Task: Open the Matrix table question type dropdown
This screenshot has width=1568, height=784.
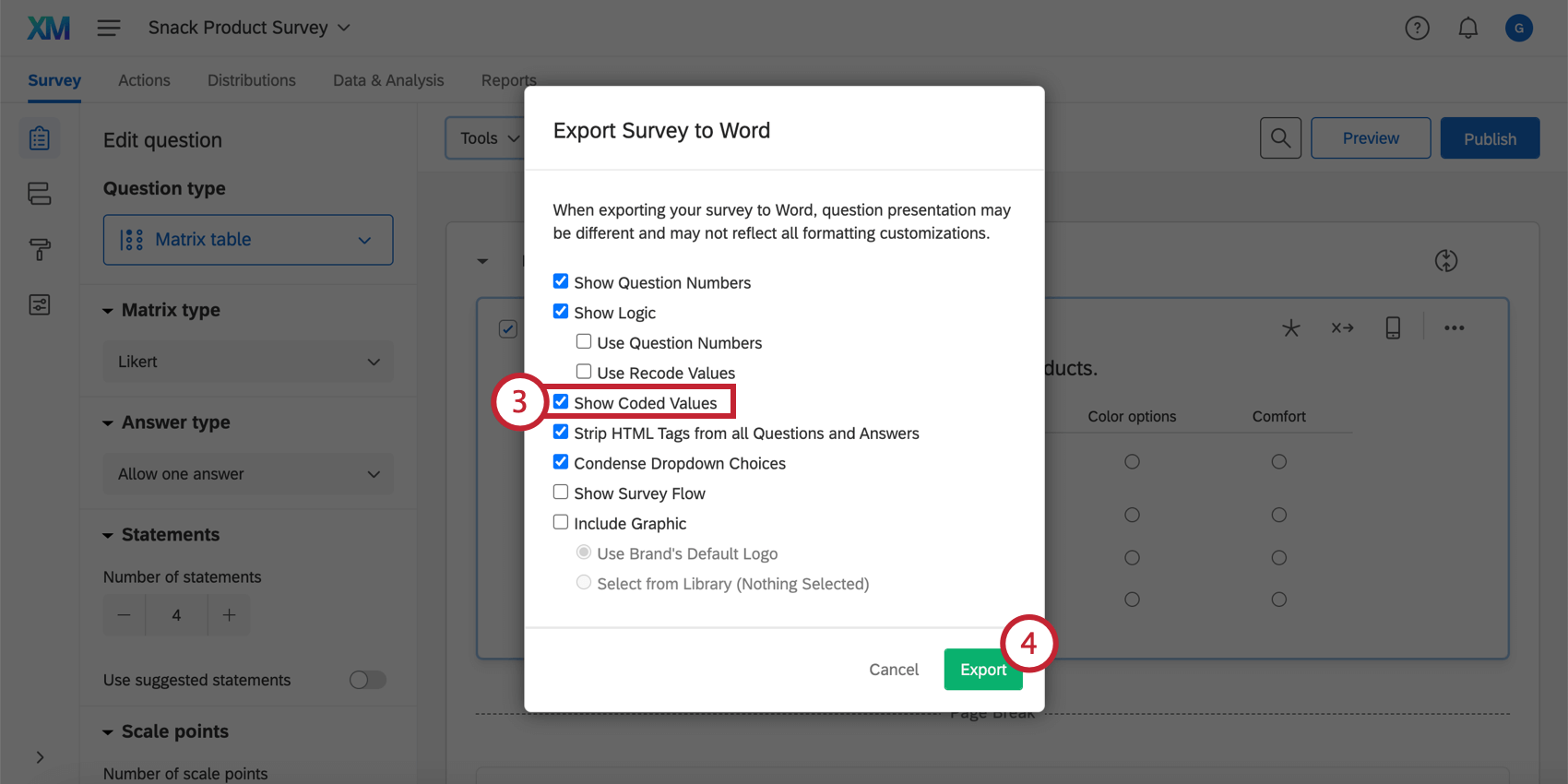Action: (x=248, y=240)
